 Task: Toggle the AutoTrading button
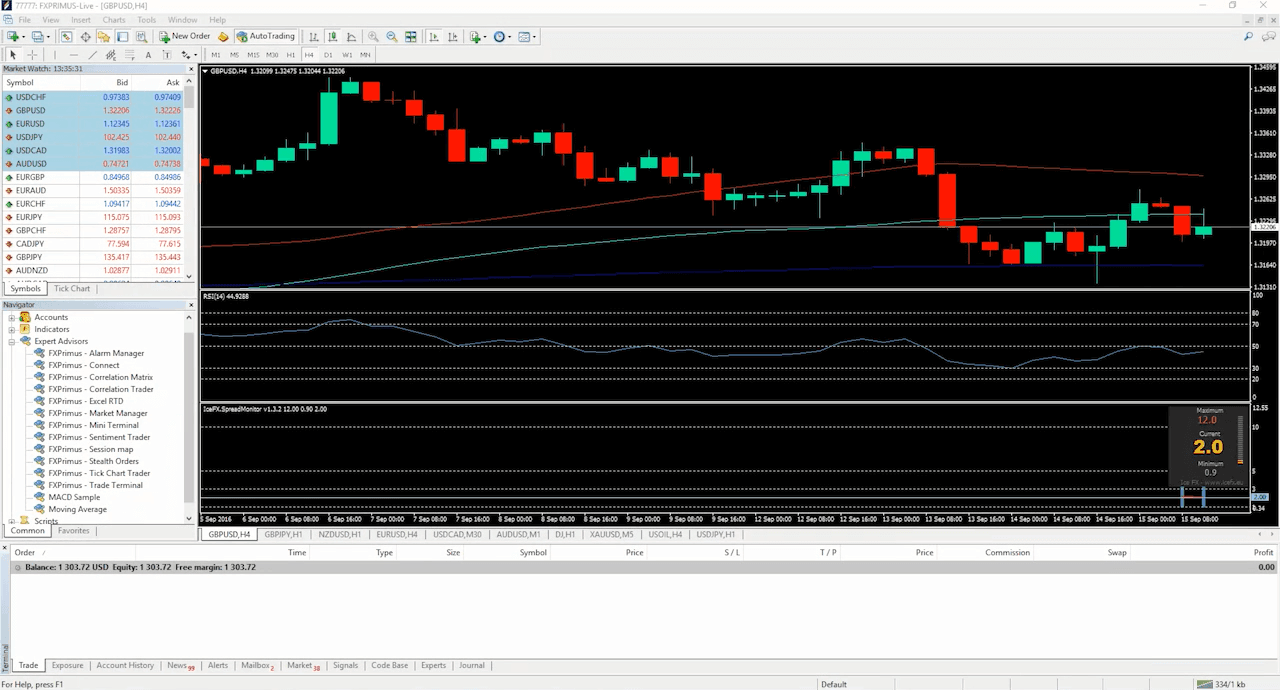265,36
